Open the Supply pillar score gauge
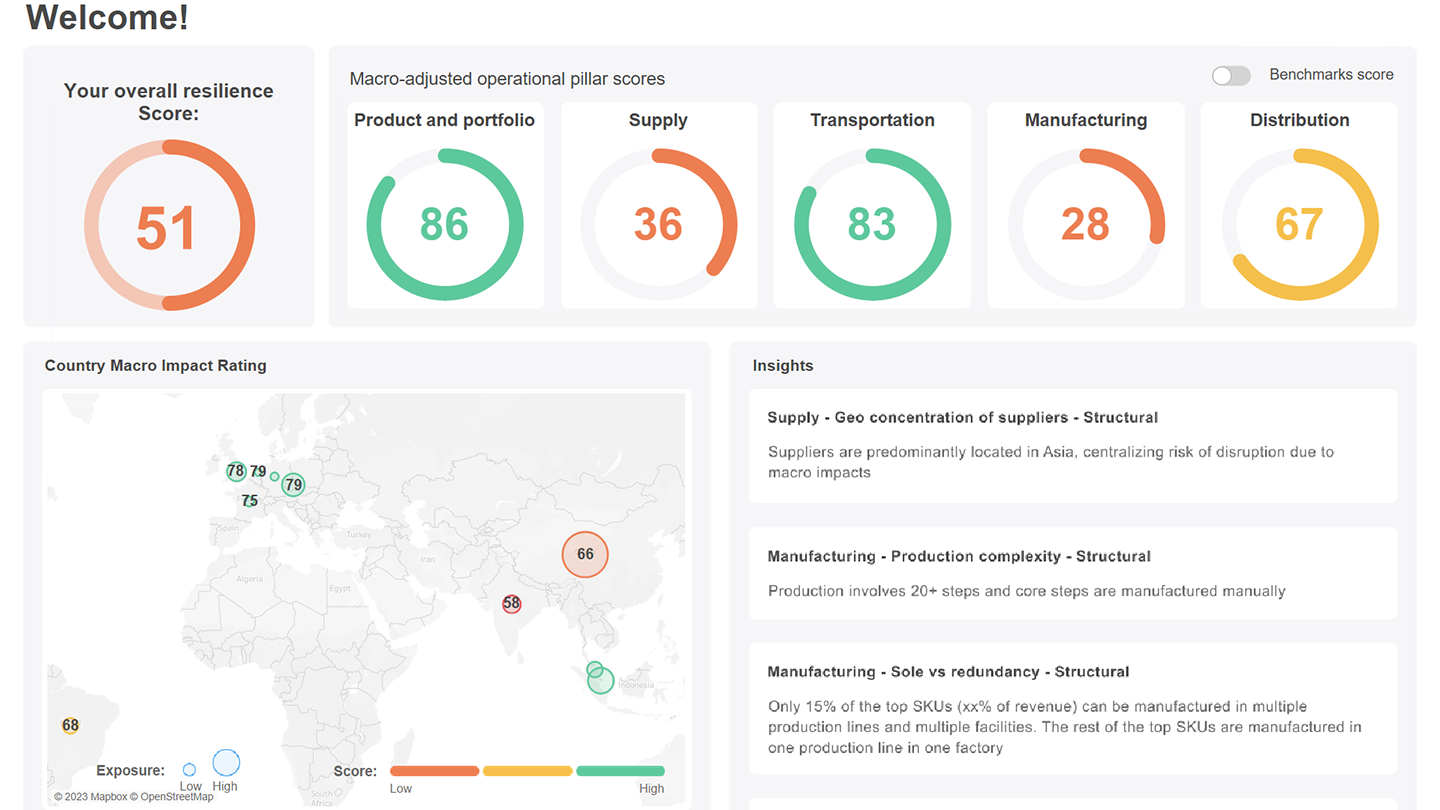Viewport: 1440px width, 810px height. point(658,224)
